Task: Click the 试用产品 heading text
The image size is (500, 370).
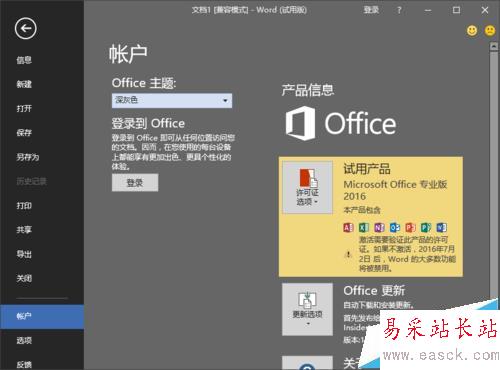Action: pos(367,169)
